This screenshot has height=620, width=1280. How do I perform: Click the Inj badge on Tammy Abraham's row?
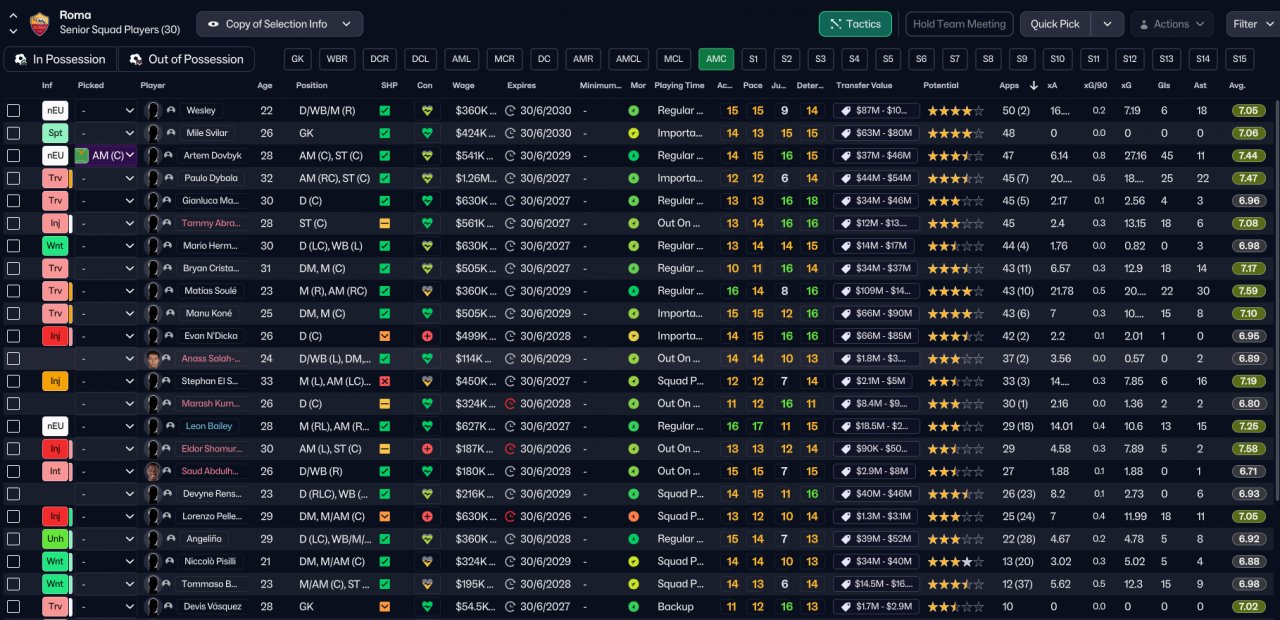click(x=55, y=223)
